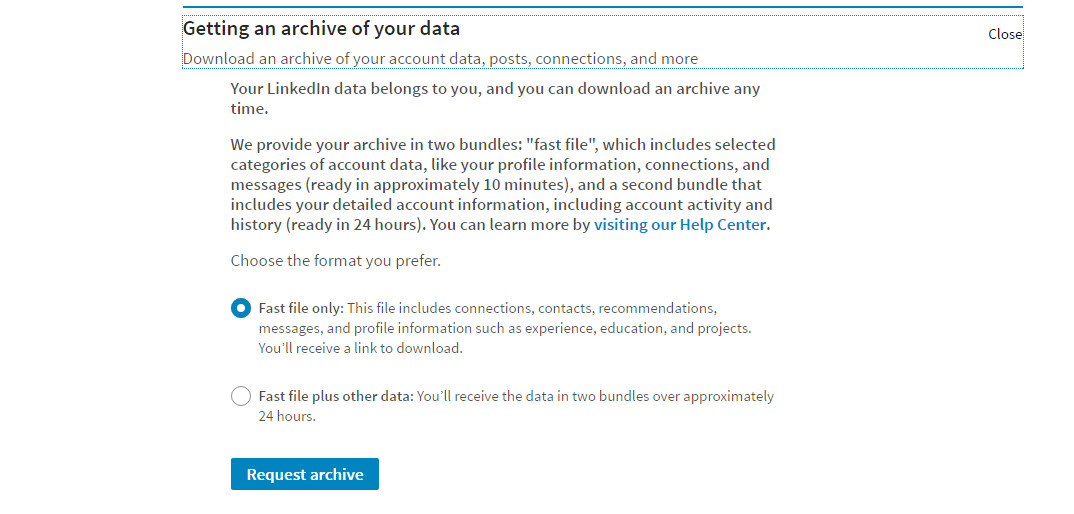The width and height of the screenshot is (1074, 514).
Task: Click the "You'll receive a link to download." text
Action: (x=360, y=347)
